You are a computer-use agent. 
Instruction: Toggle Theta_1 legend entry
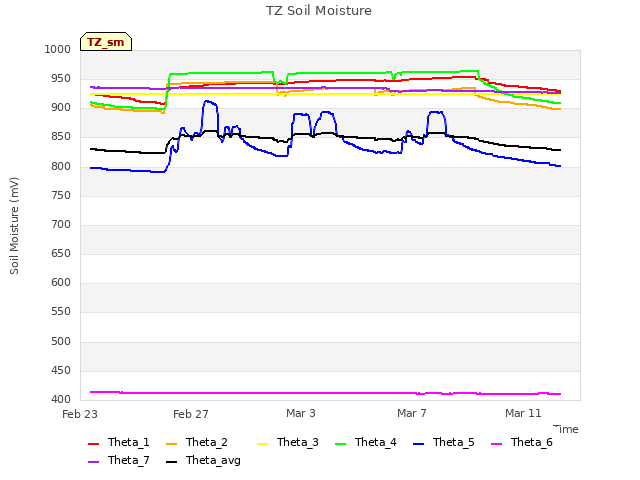coord(119,442)
